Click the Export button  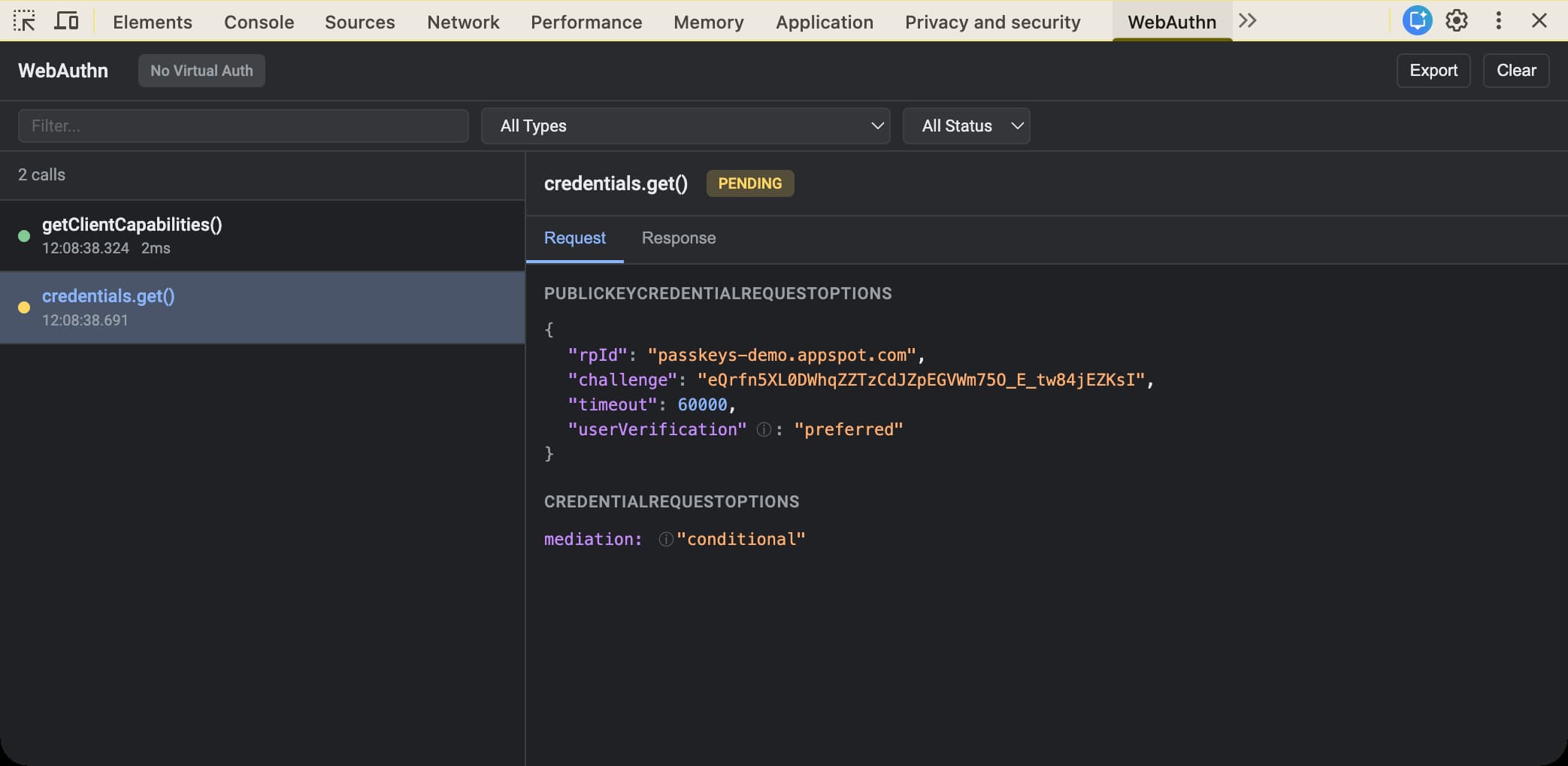pyautogui.click(x=1433, y=71)
